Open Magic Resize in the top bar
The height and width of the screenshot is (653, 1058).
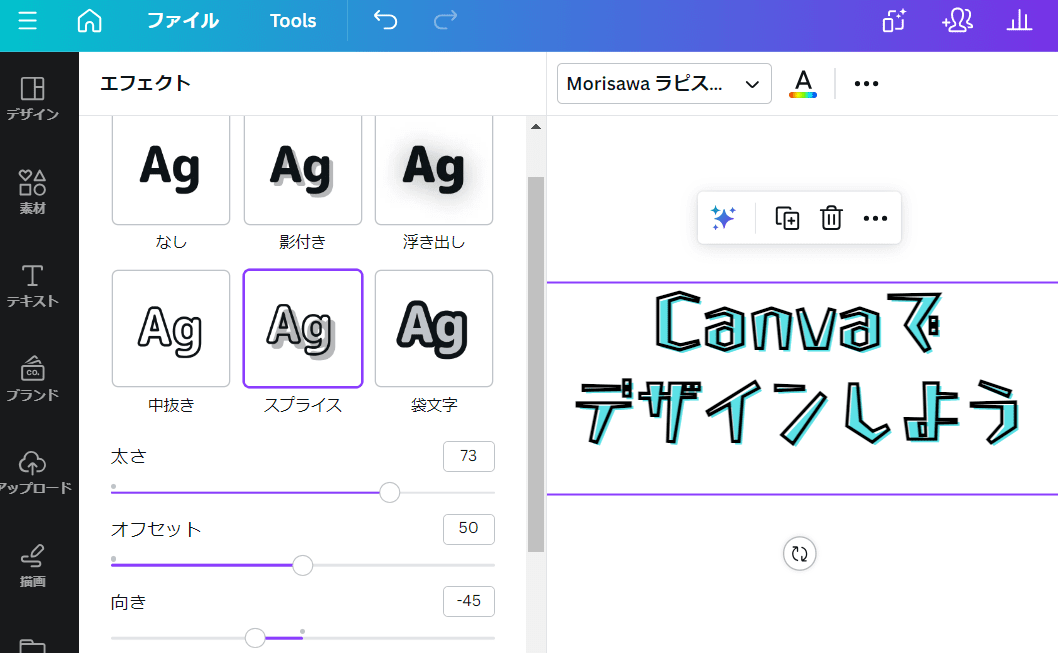893,20
